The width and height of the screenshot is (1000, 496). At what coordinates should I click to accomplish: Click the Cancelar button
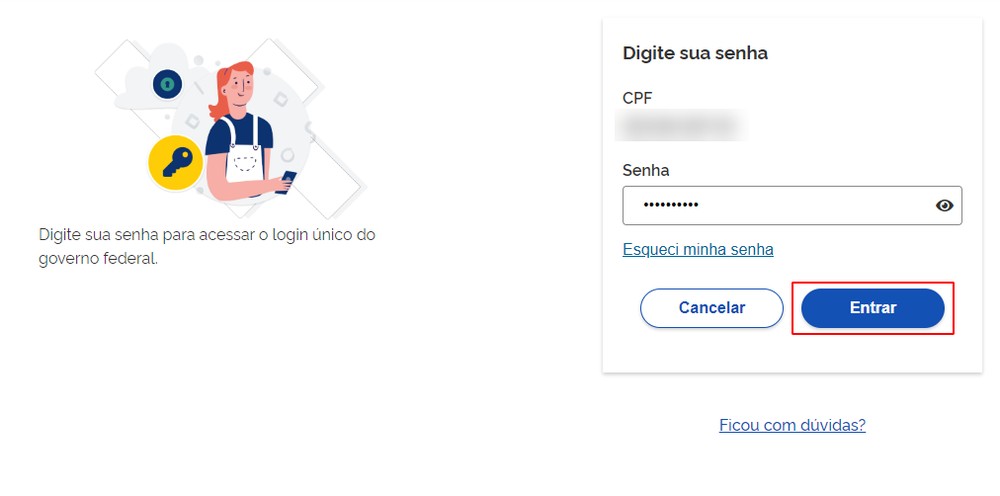pyautogui.click(x=712, y=308)
